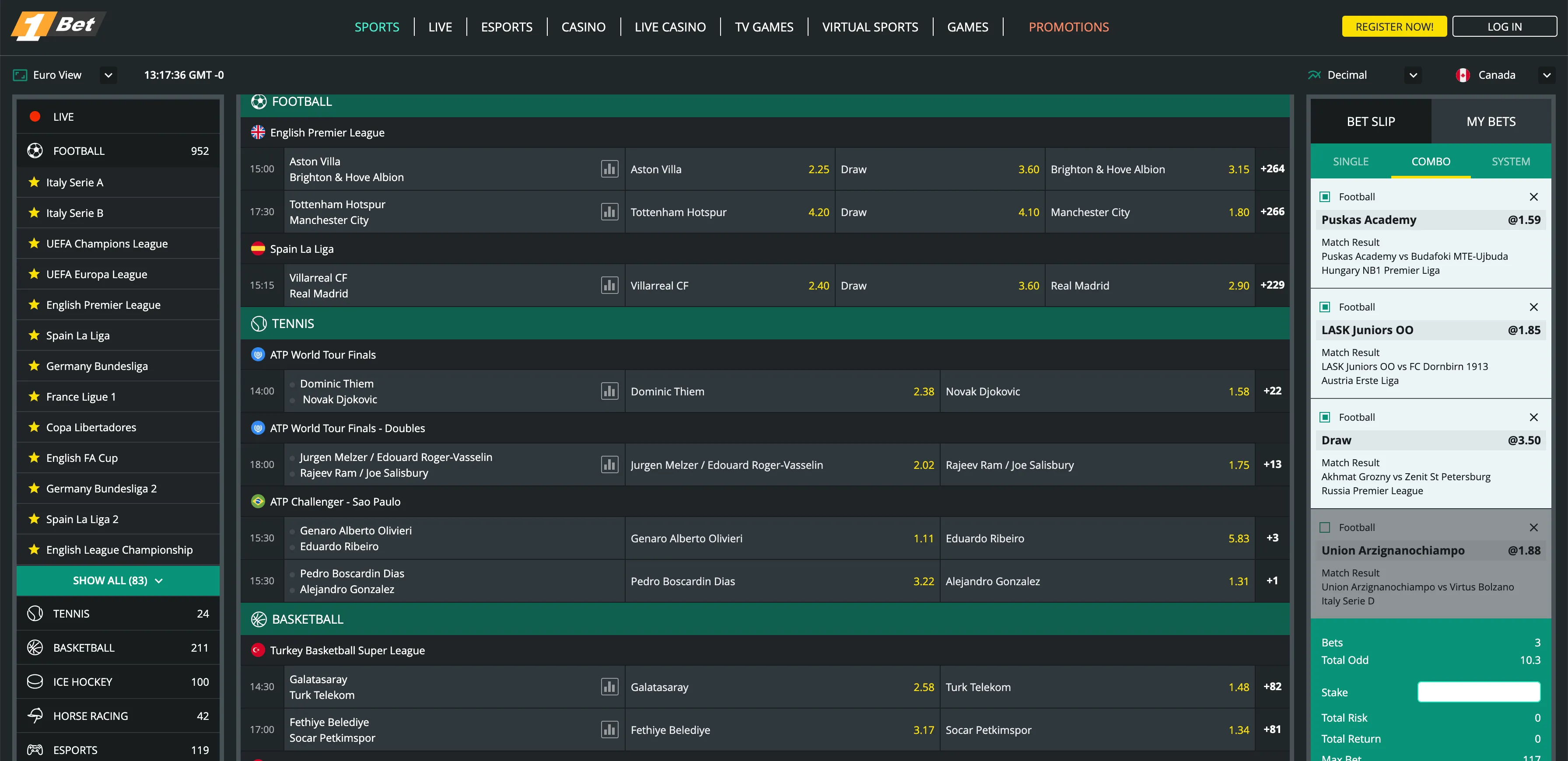Remove Union Arzignanochiampo bet from slip
The image size is (1568, 761).
click(x=1533, y=527)
